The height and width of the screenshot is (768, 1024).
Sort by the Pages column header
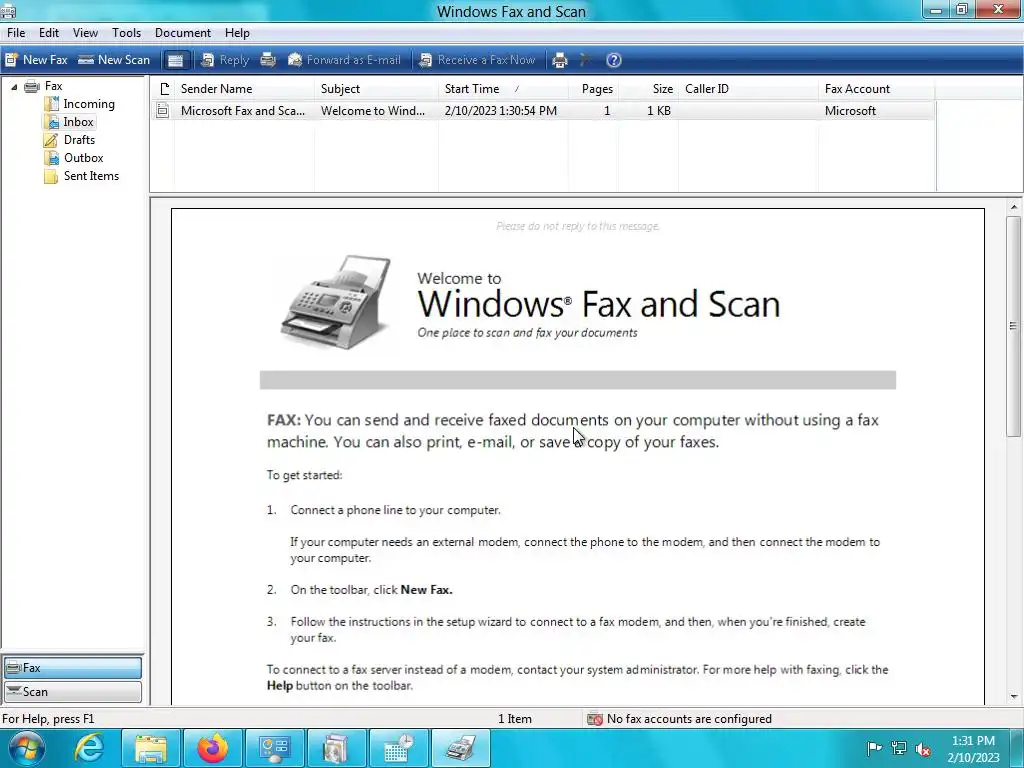(x=593, y=89)
